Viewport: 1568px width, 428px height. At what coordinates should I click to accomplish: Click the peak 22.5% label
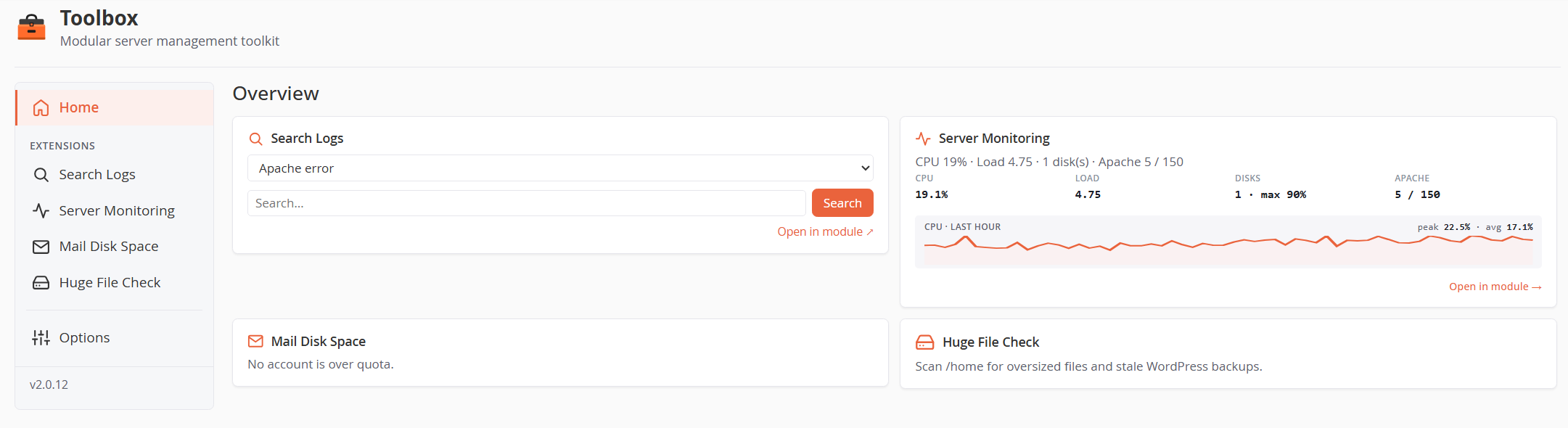click(x=1444, y=227)
